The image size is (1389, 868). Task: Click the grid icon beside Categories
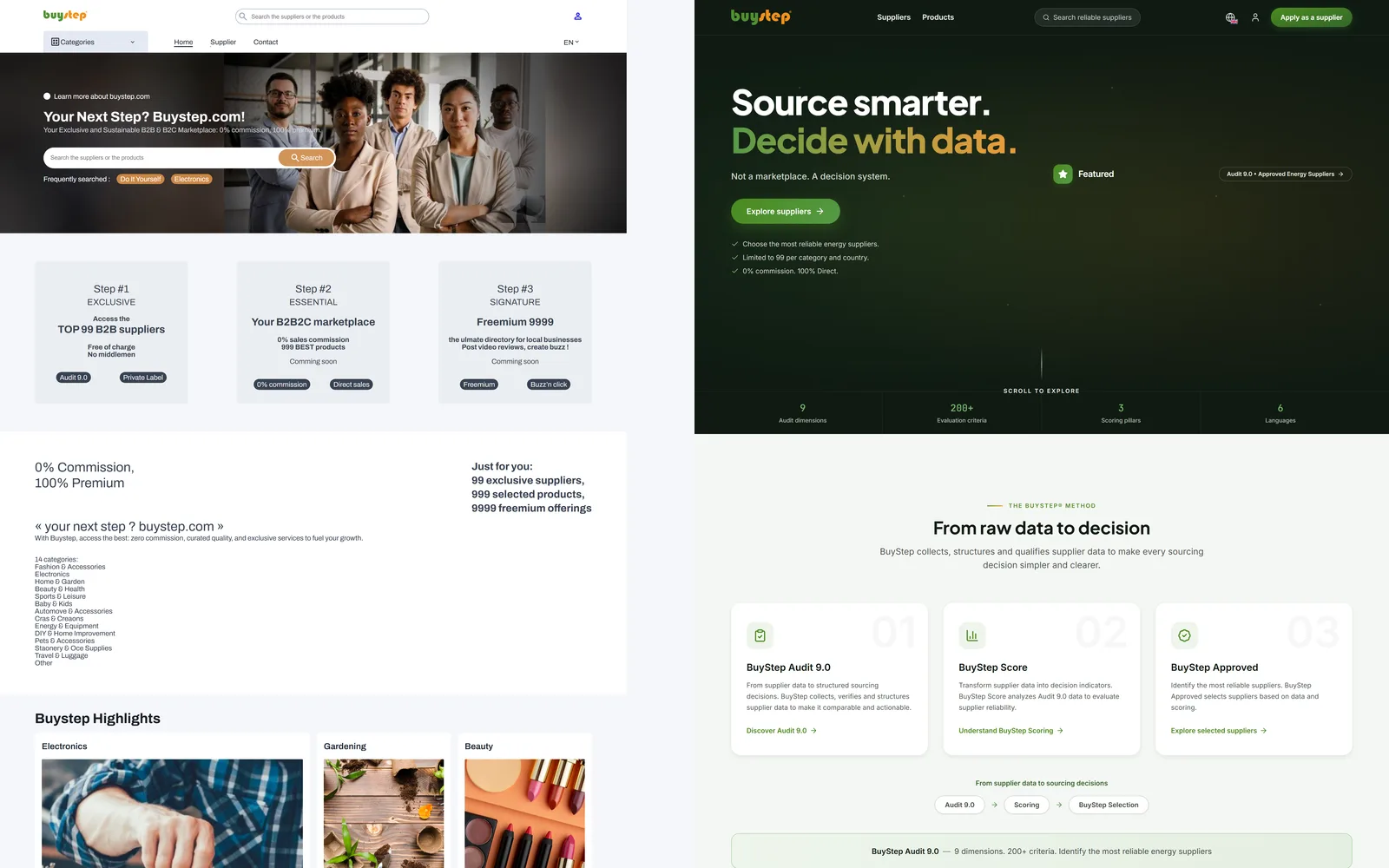click(56, 42)
